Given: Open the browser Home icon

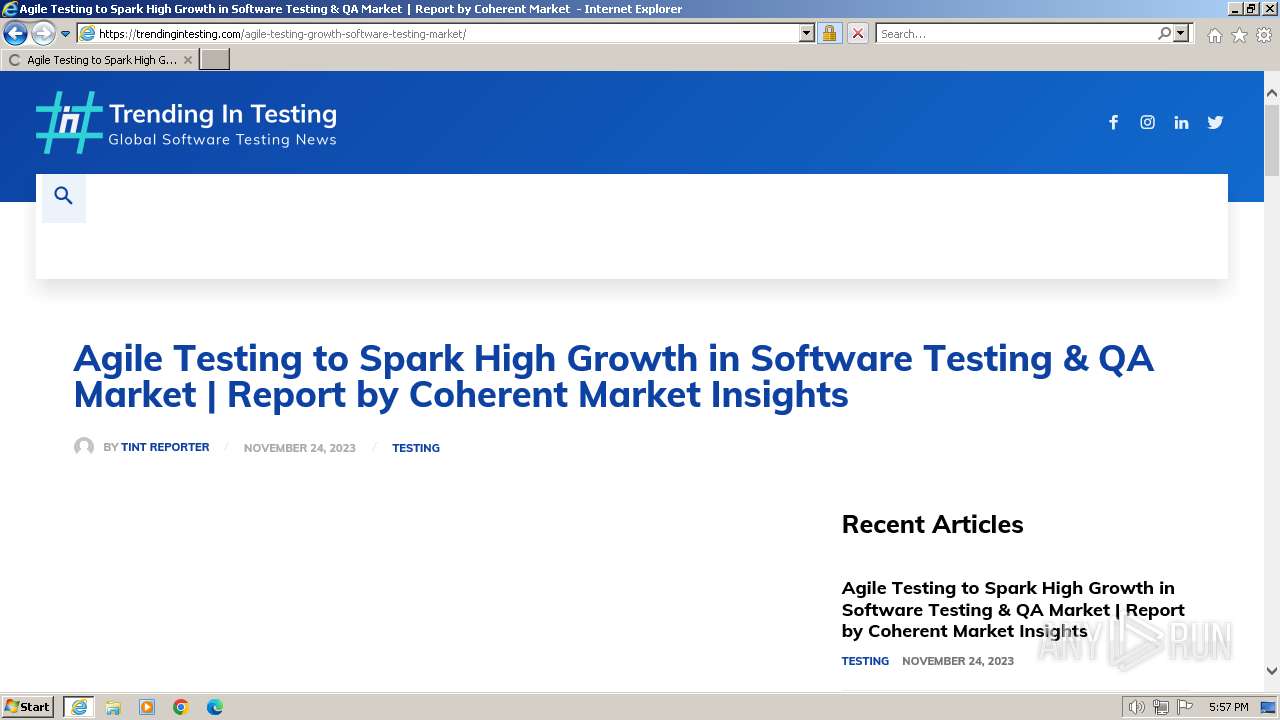Looking at the screenshot, I should [x=1214, y=35].
